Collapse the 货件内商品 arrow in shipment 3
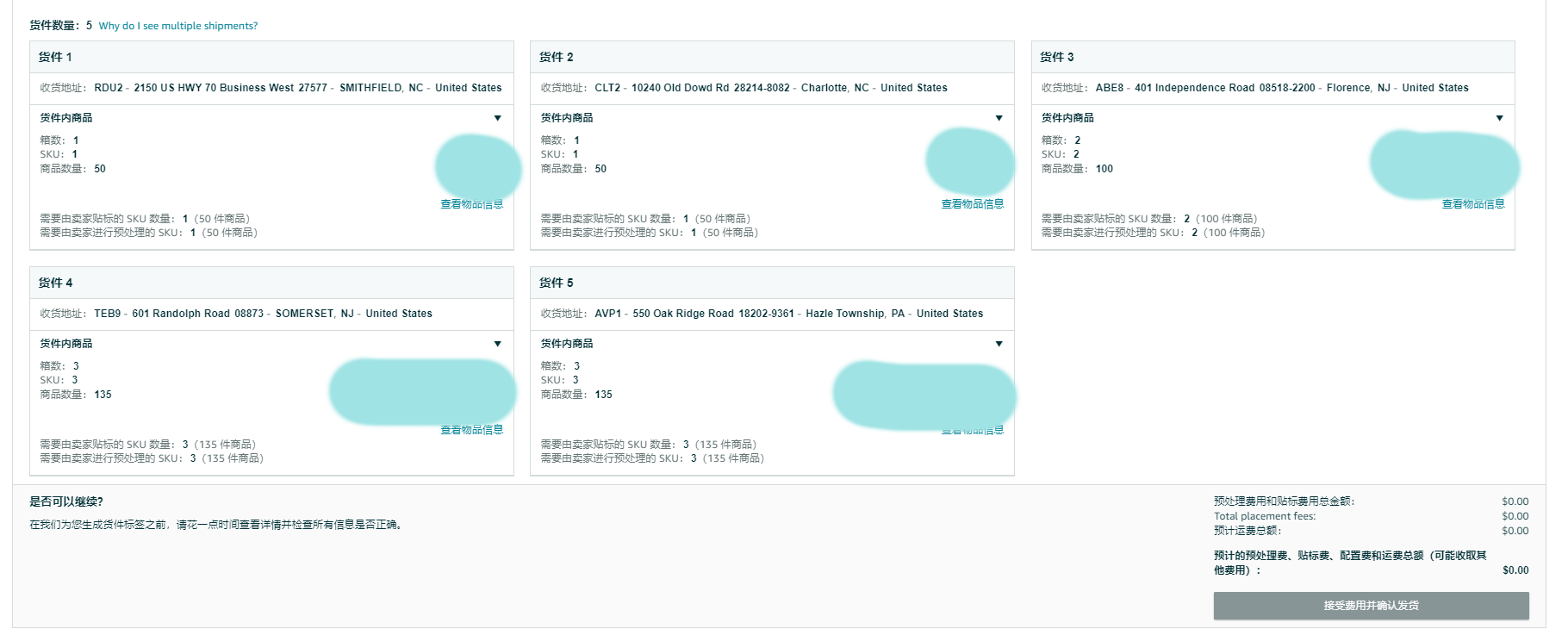This screenshot has width=1568, height=629. pyautogui.click(x=1499, y=118)
